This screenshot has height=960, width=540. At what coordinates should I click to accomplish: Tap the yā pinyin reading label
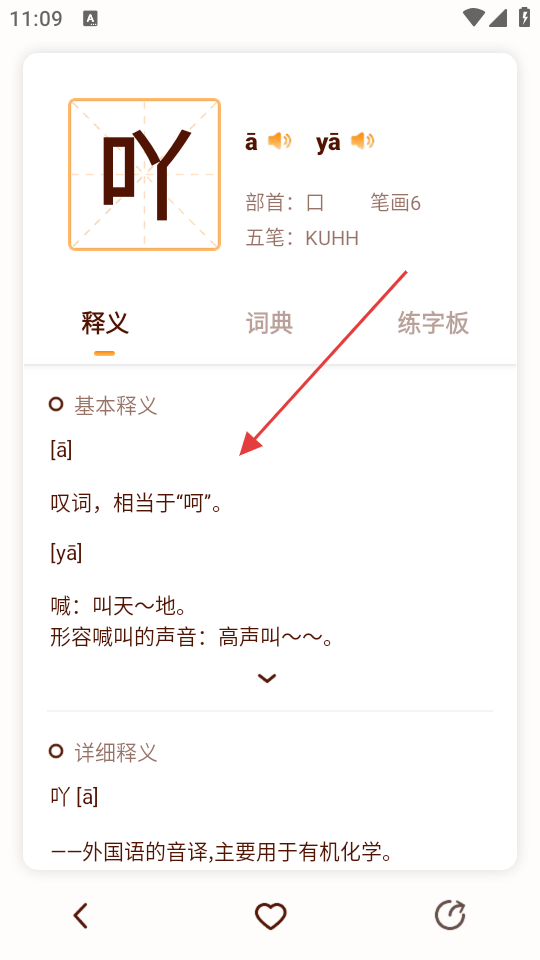(x=328, y=143)
